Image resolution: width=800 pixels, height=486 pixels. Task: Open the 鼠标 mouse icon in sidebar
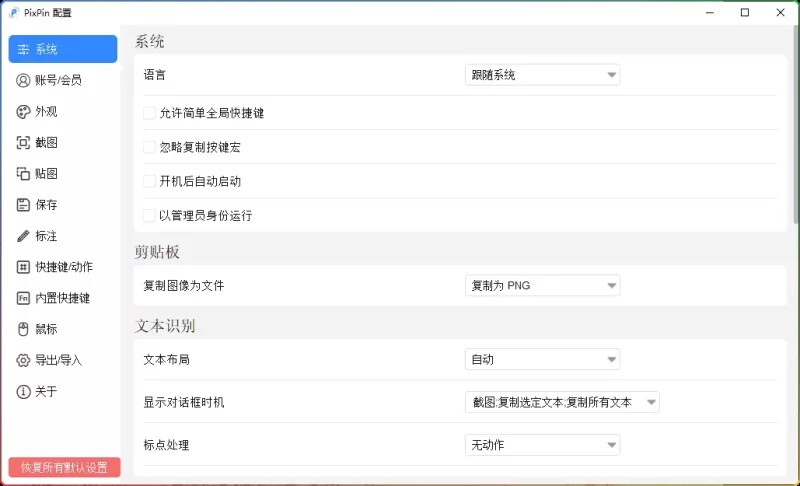(x=23, y=329)
